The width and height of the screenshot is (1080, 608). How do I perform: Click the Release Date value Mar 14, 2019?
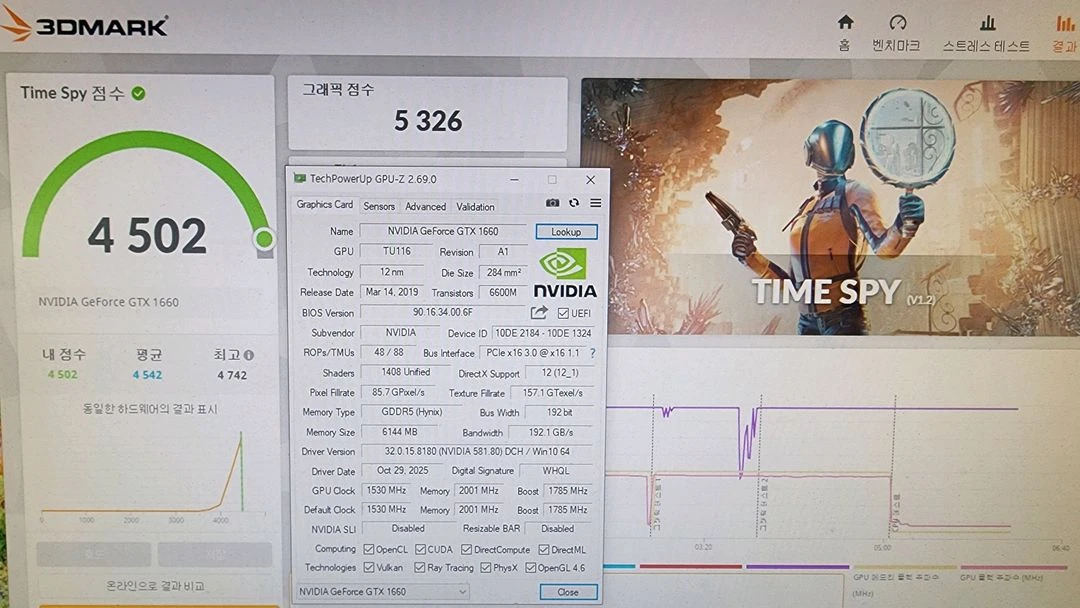[392, 292]
